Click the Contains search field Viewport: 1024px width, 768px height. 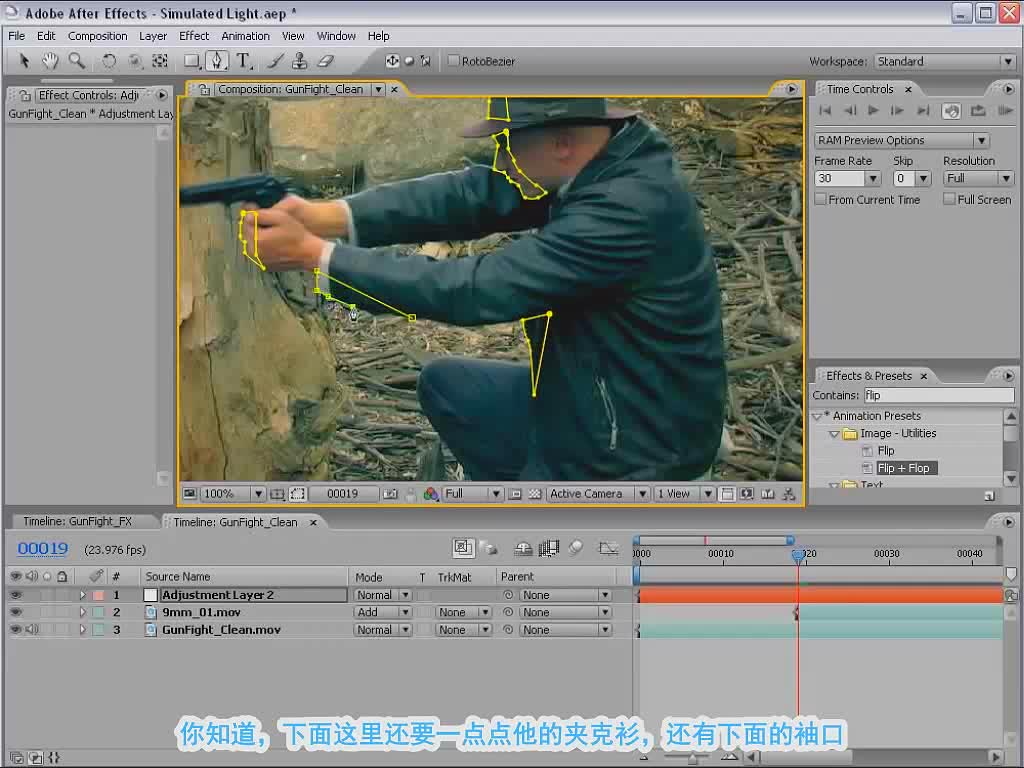click(x=939, y=395)
